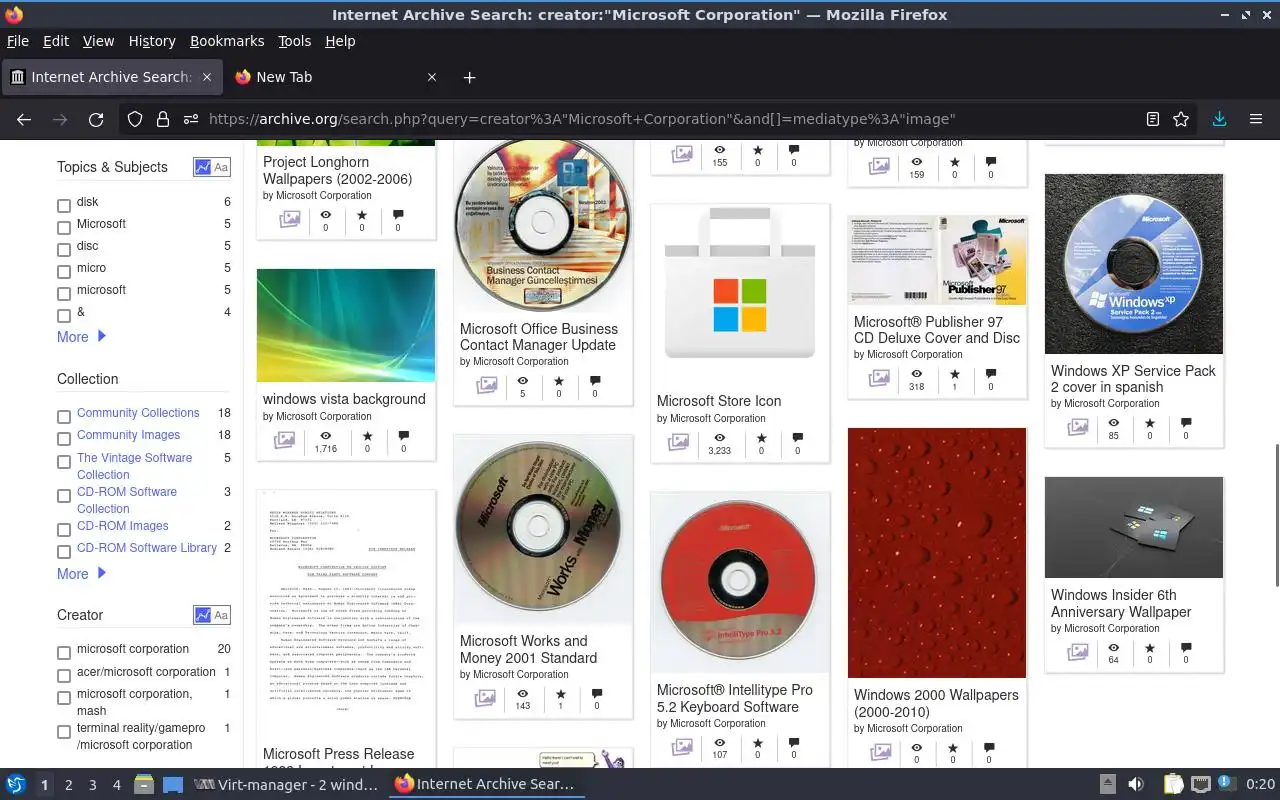Click the site security padlock icon
Screen dimensions: 1280x800
162,119
